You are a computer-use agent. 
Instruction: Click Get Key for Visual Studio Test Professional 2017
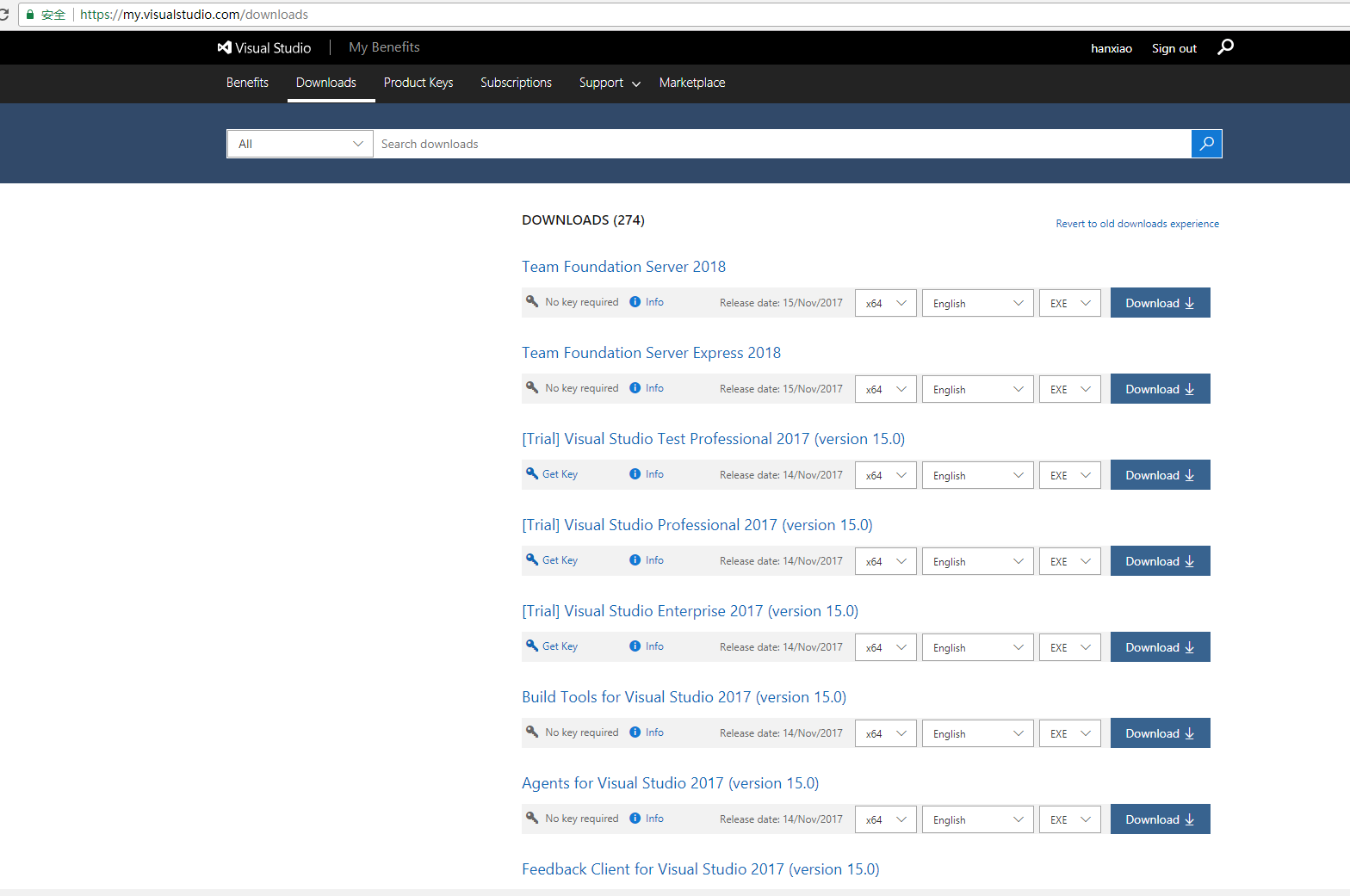coord(560,474)
